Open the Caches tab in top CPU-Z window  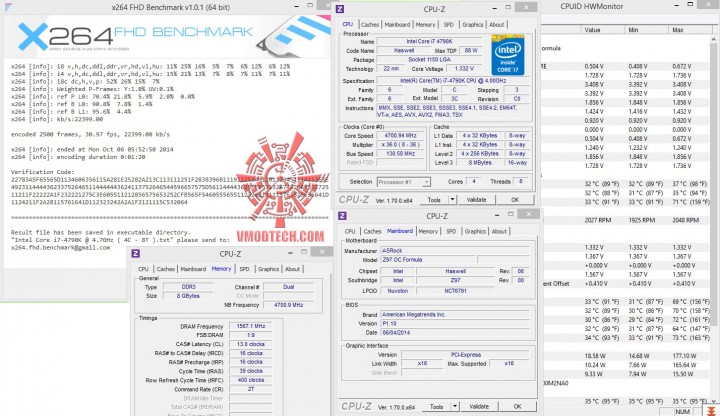pos(370,25)
